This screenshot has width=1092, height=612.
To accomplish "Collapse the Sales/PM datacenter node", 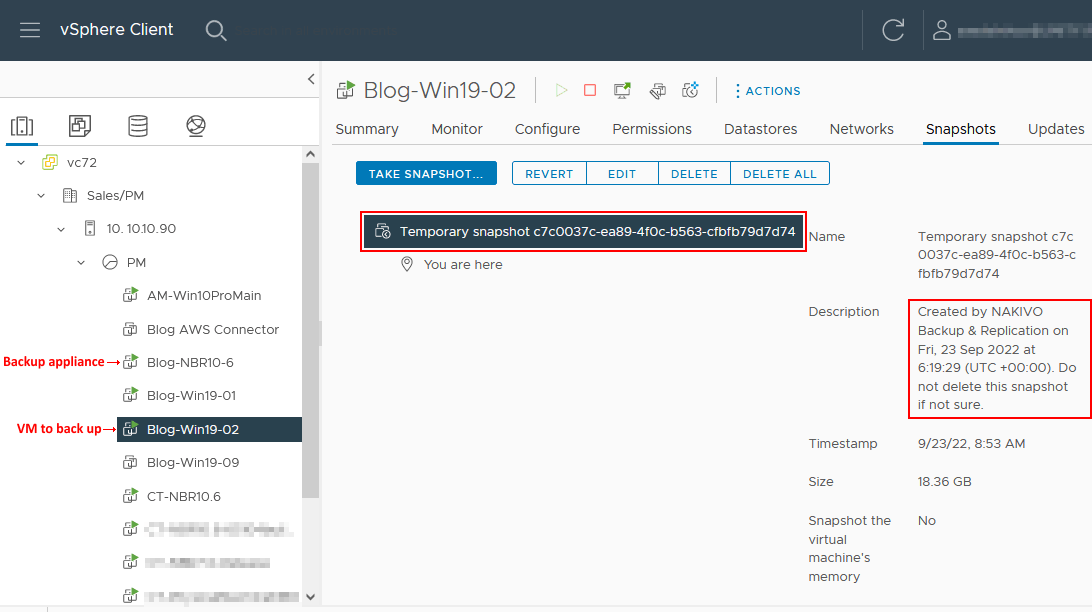I will point(41,196).
